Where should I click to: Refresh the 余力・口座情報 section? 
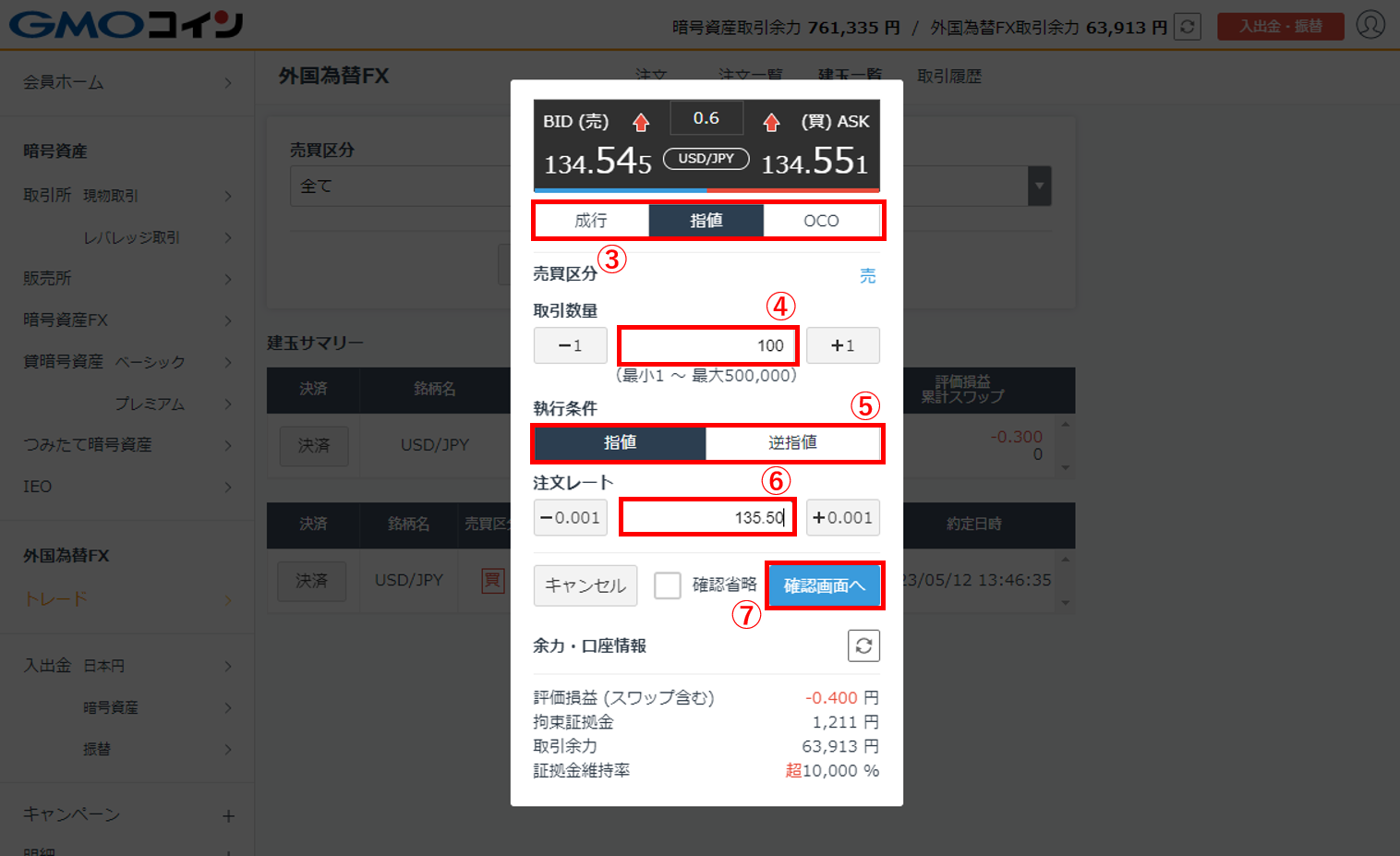tap(863, 645)
